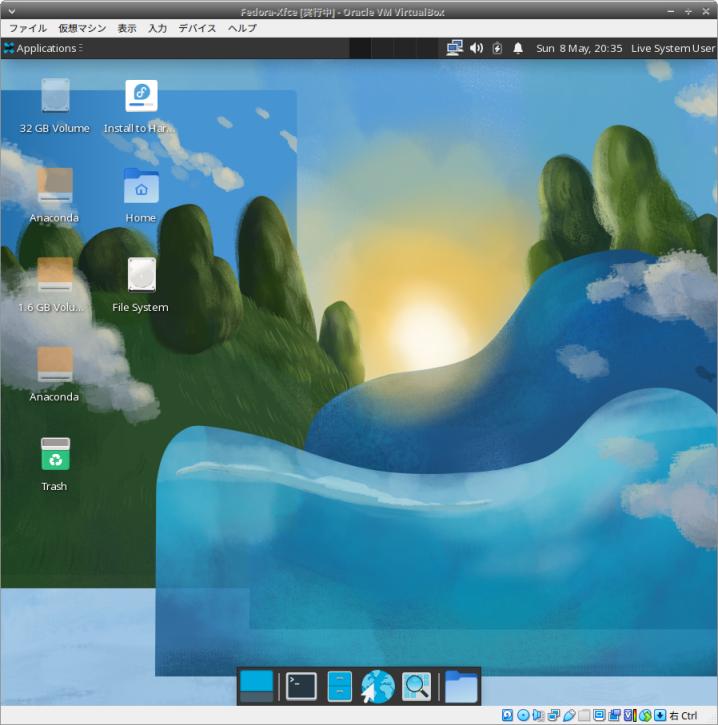Launch the Install to Hard Drive icon
This screenshot has width=718, height=725.
[x=141, y=96]
